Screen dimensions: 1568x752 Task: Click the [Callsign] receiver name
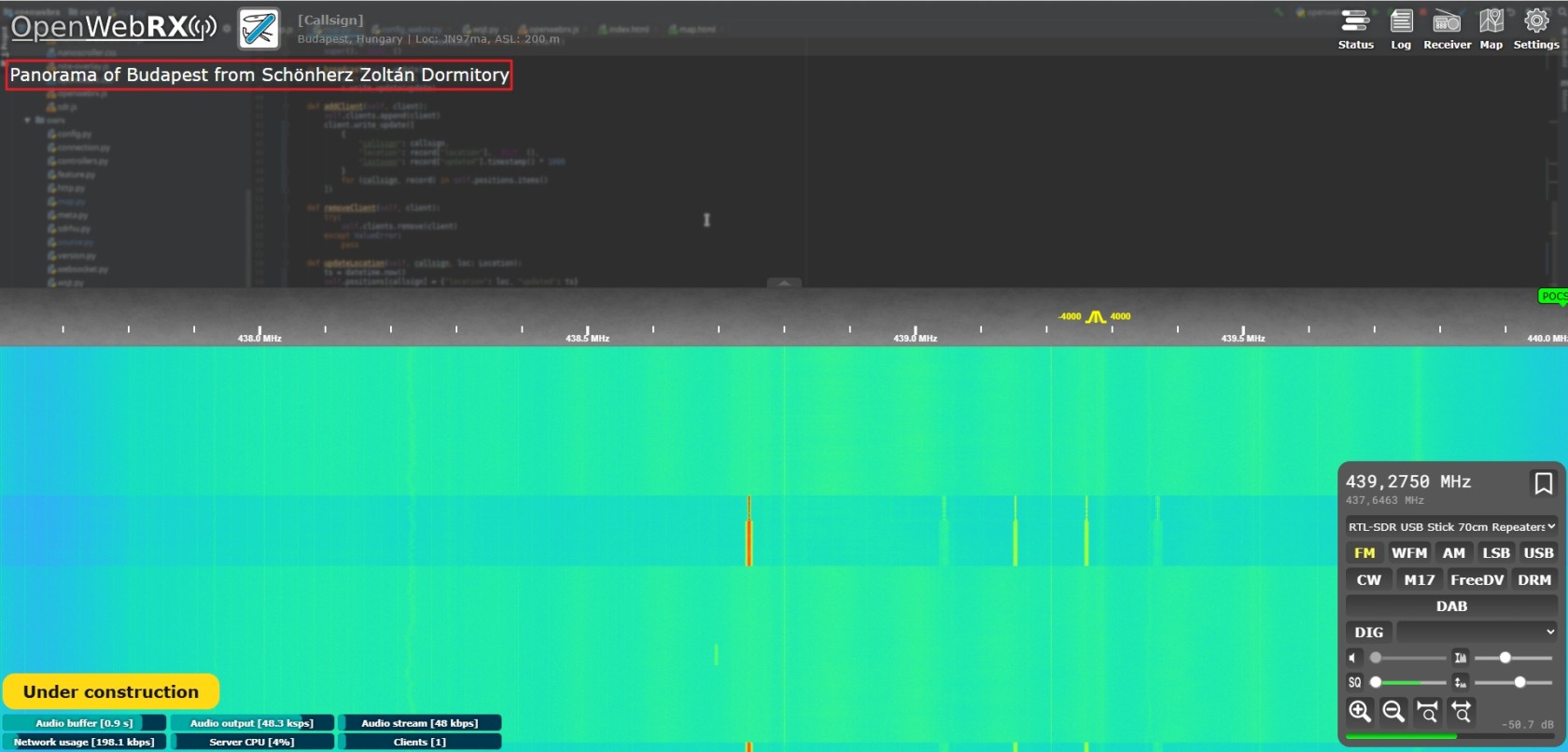coord(330,20)
